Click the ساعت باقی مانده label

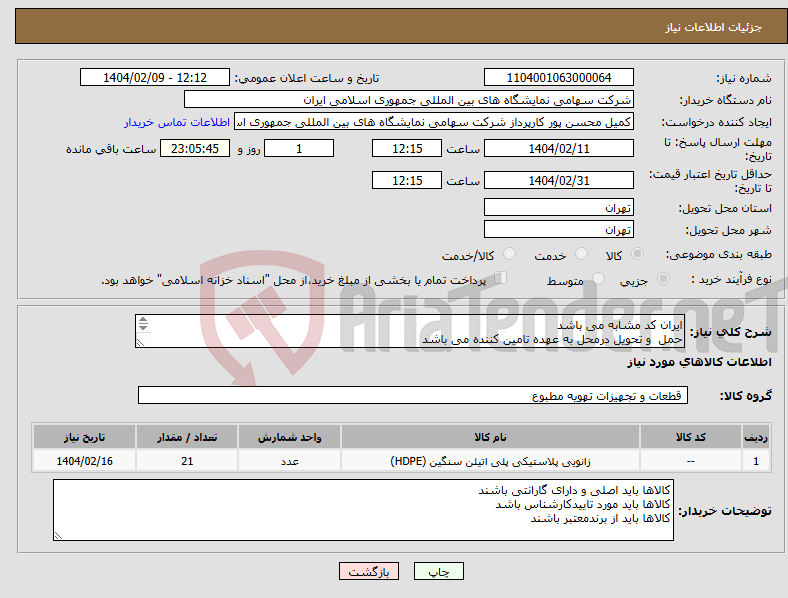click(x=111, y=149)
